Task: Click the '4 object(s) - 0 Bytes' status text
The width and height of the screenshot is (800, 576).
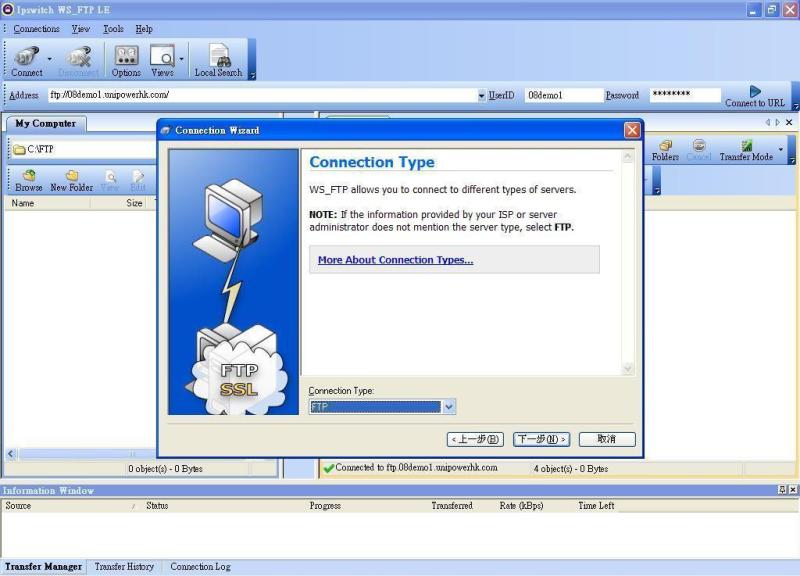Action: coord(571,468)
